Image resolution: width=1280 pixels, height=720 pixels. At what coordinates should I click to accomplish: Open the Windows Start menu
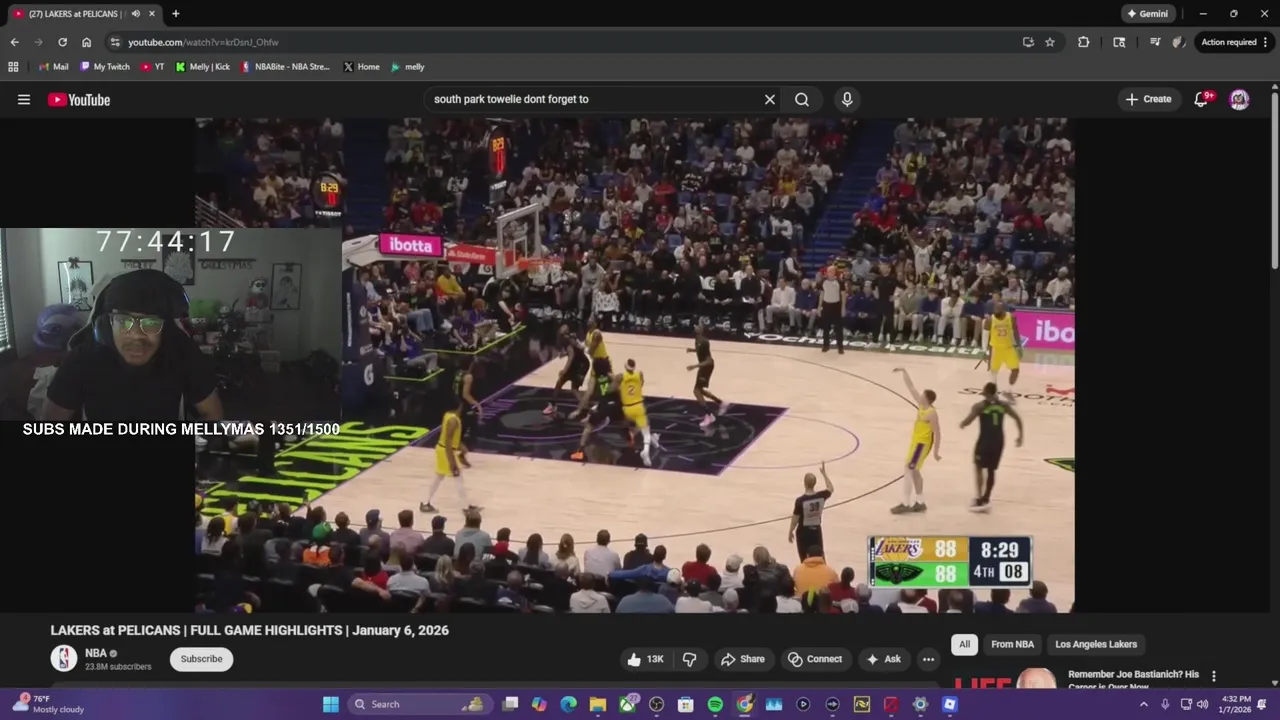coord(330,704)
